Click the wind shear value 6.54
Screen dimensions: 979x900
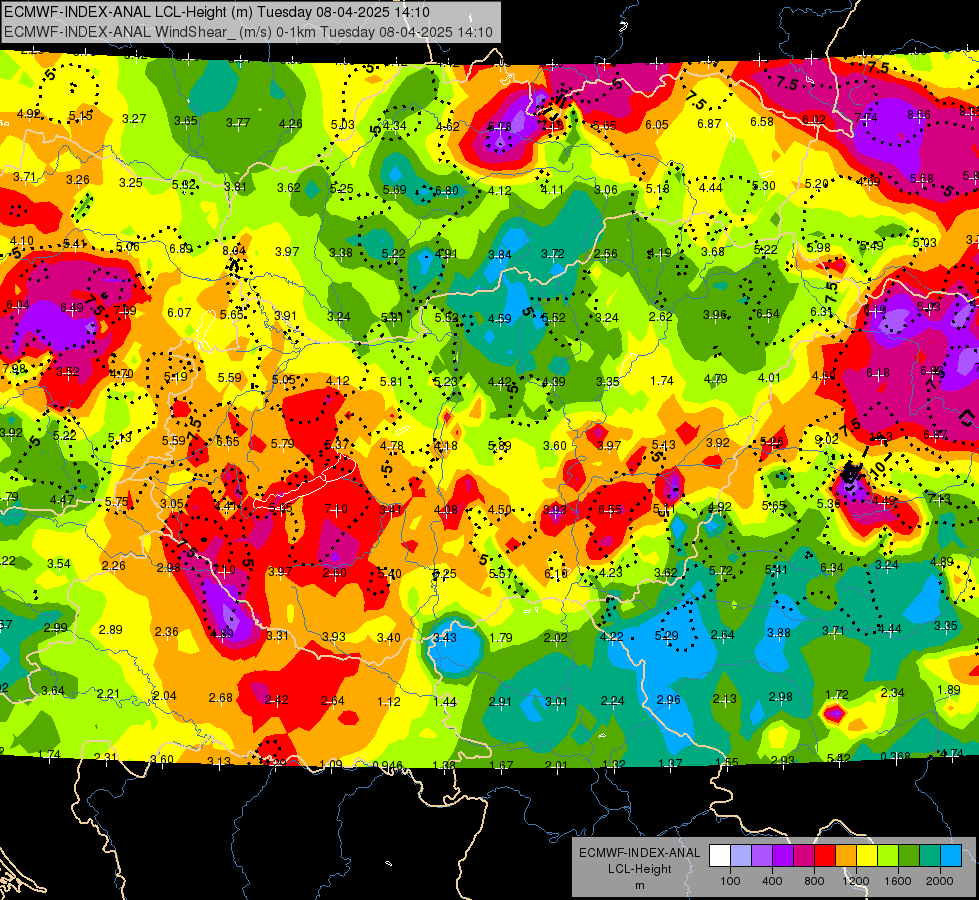(767, 314)
